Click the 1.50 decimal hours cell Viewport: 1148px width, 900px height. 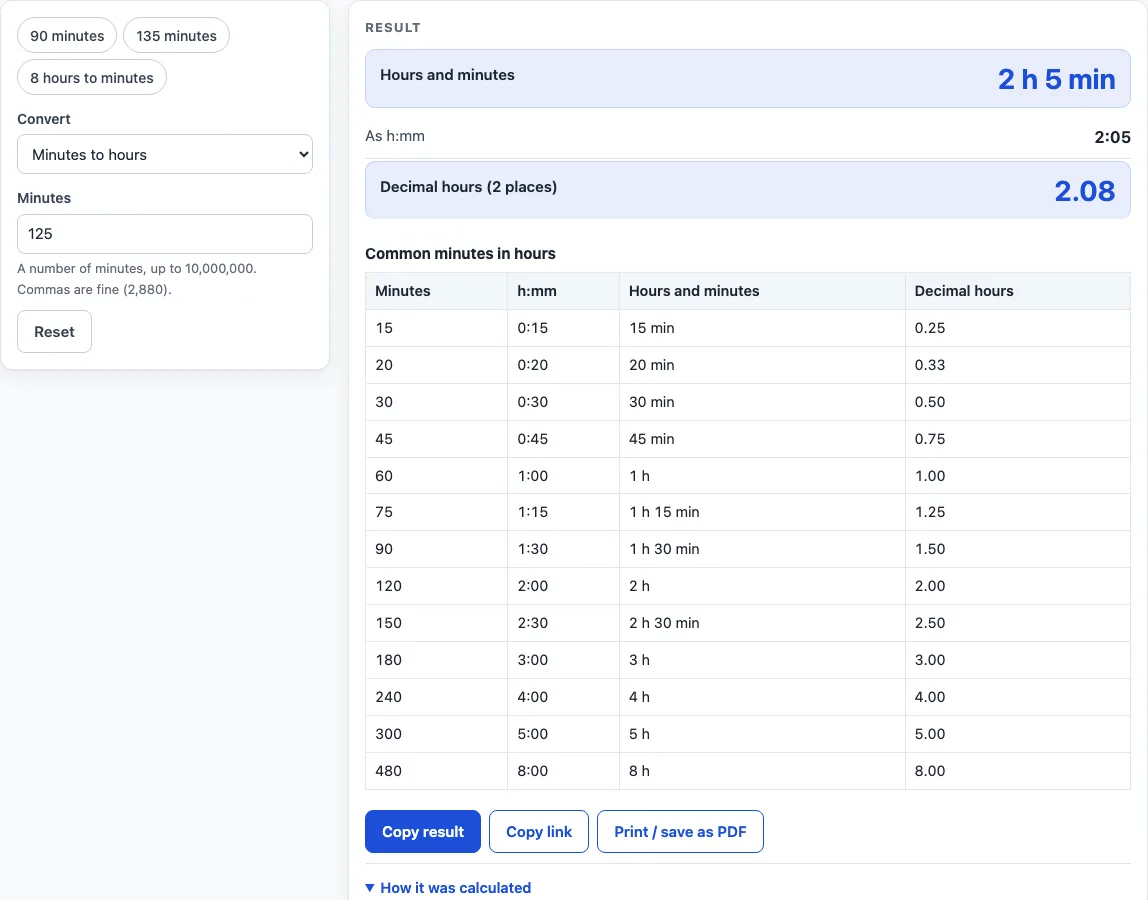click(1018, 549)
